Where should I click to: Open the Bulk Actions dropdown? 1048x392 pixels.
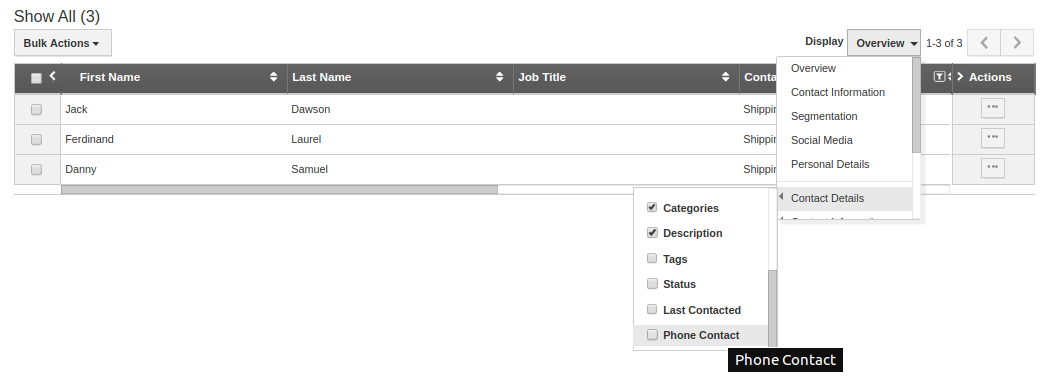click(x=63, y=43)
